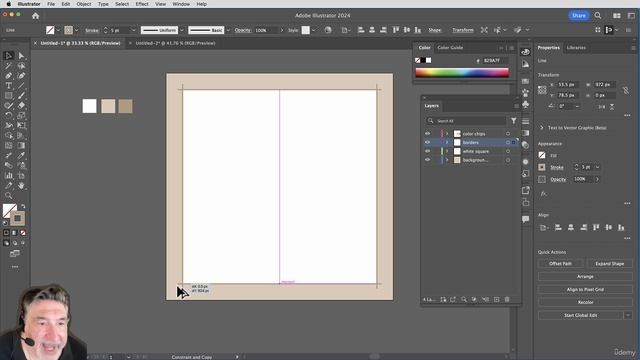This screenshot has height=360, width=640.
Task: Open stroke weight dropdown in control bar
Action: pos(133,30)
